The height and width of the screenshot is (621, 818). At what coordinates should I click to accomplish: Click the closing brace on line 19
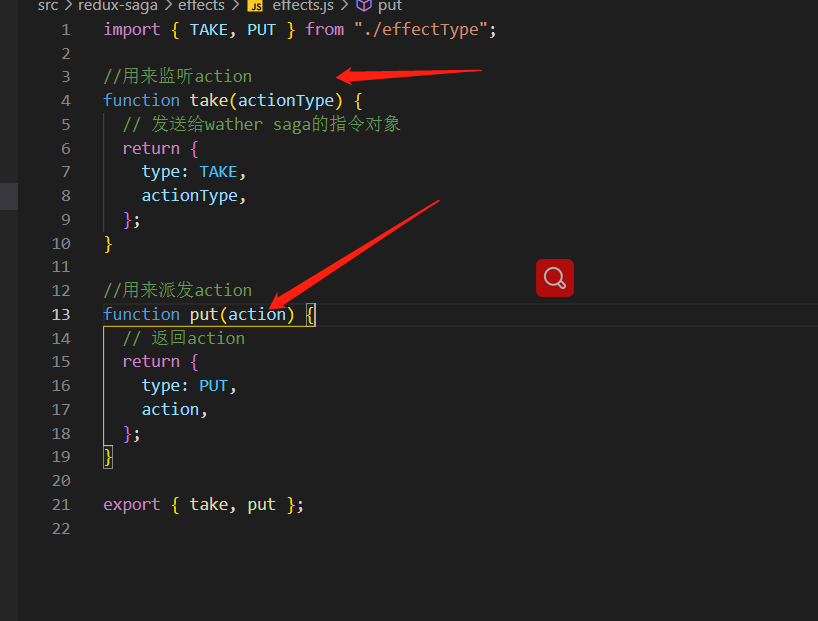coord(108,457)
